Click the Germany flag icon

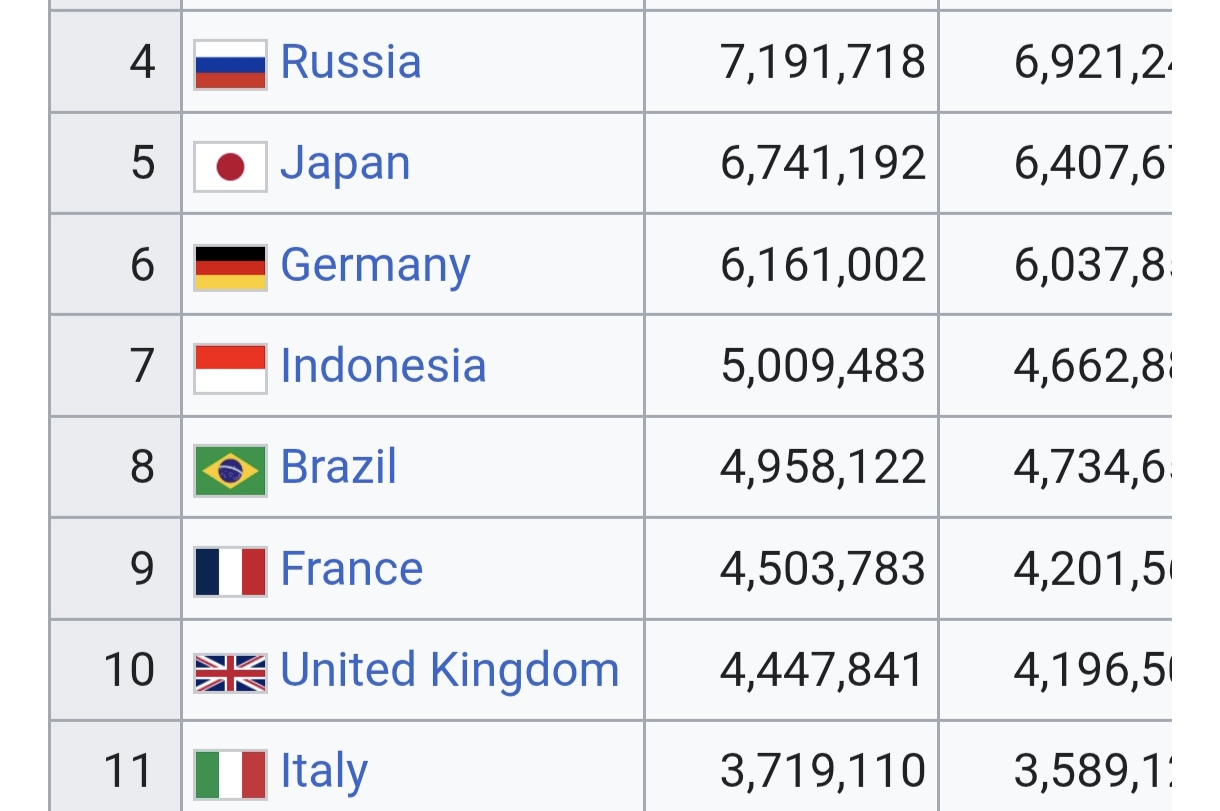(x=230, y=267)
